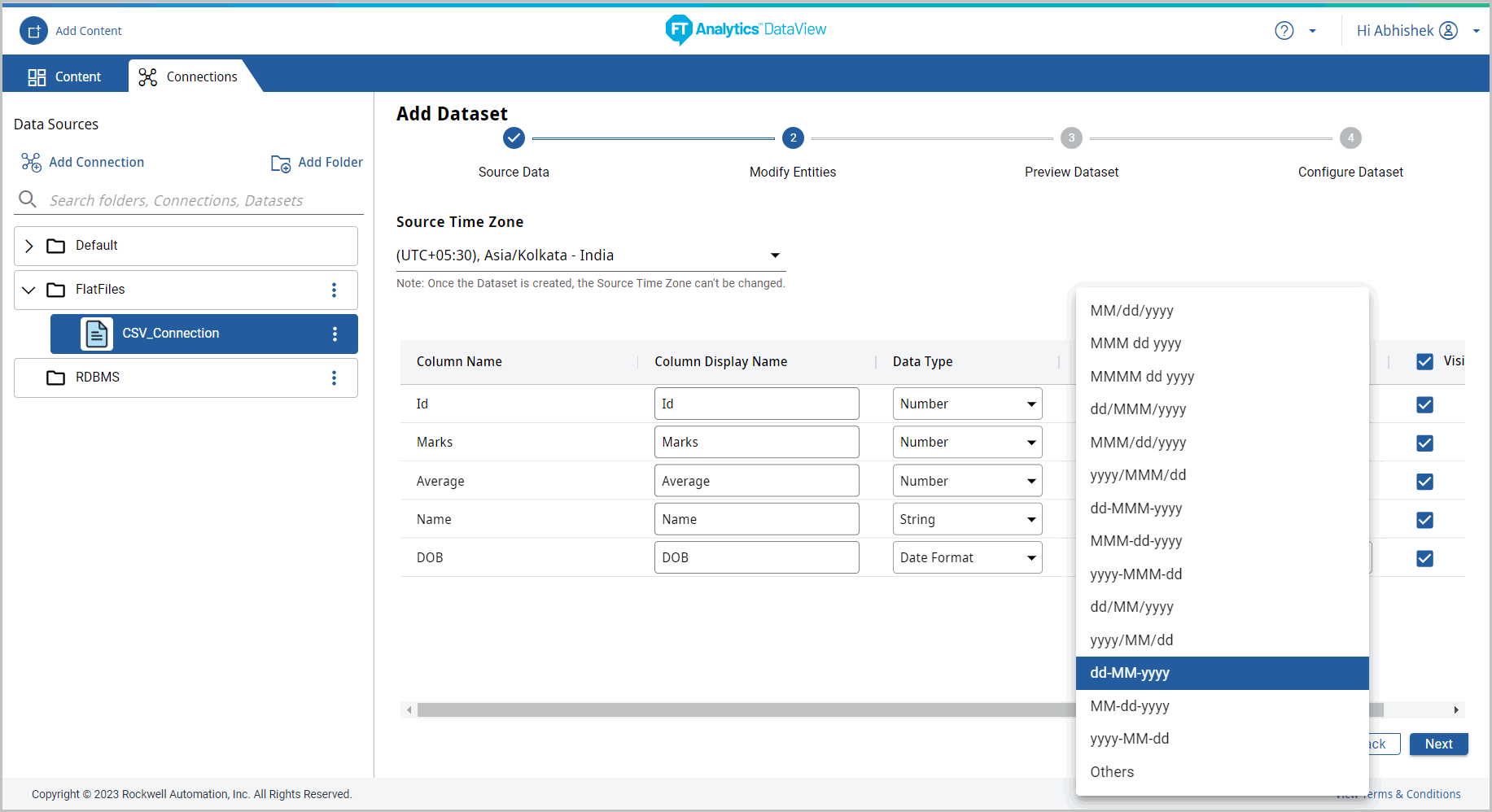This screenshot has width=1492, height=812.
Task: Click the horizontal scrollbar left arrow
Action: (x=409, y=710)
